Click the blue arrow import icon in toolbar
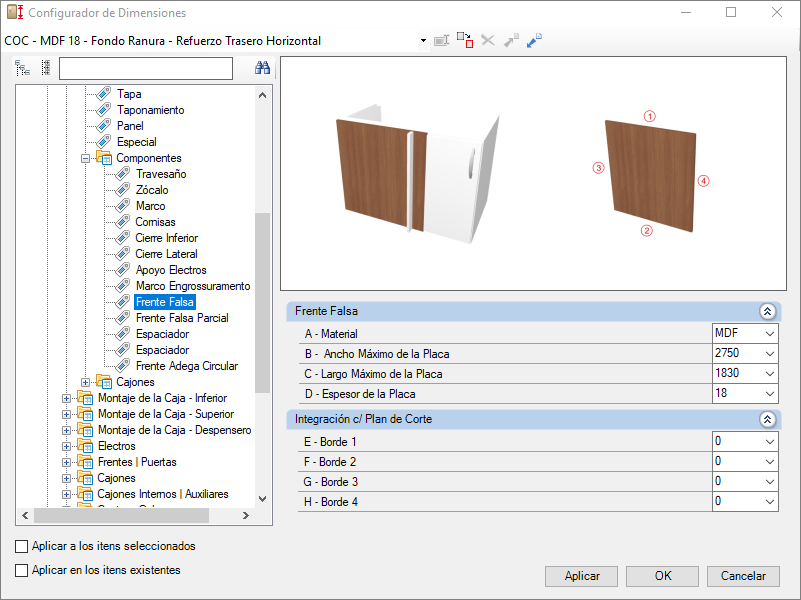 click(534, 40)
